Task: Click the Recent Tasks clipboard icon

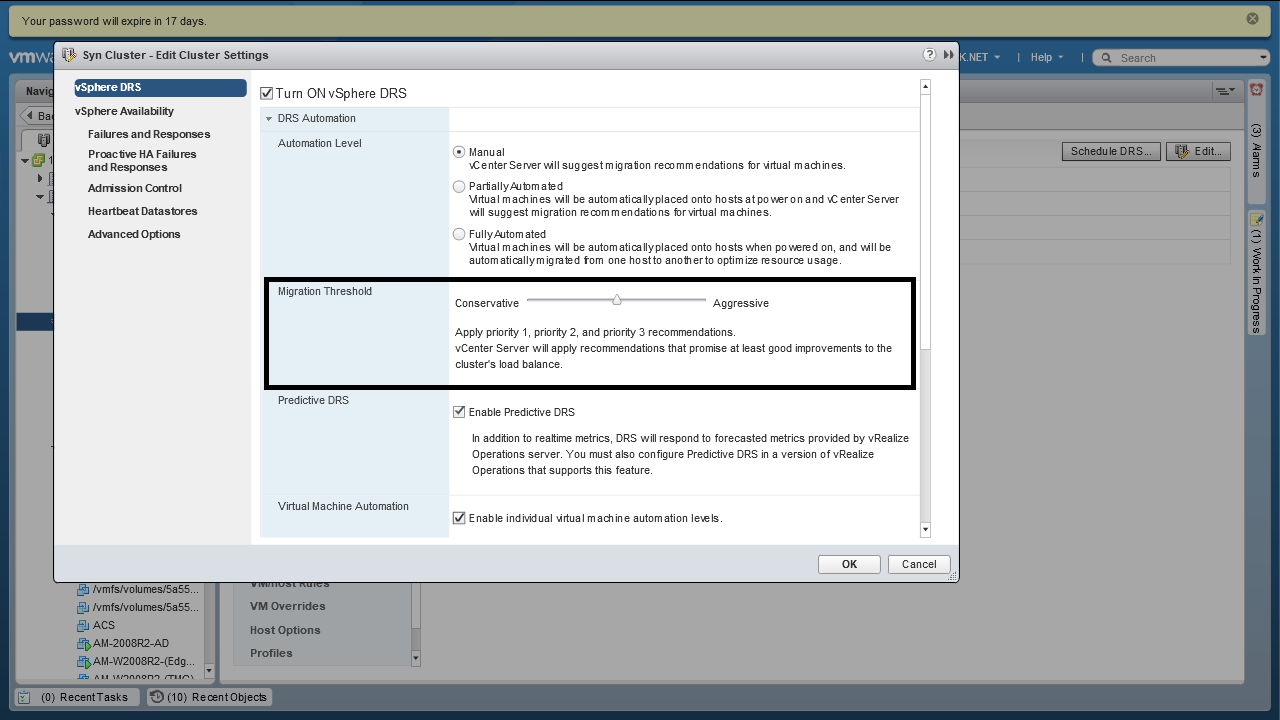Action: pos(25,697)
